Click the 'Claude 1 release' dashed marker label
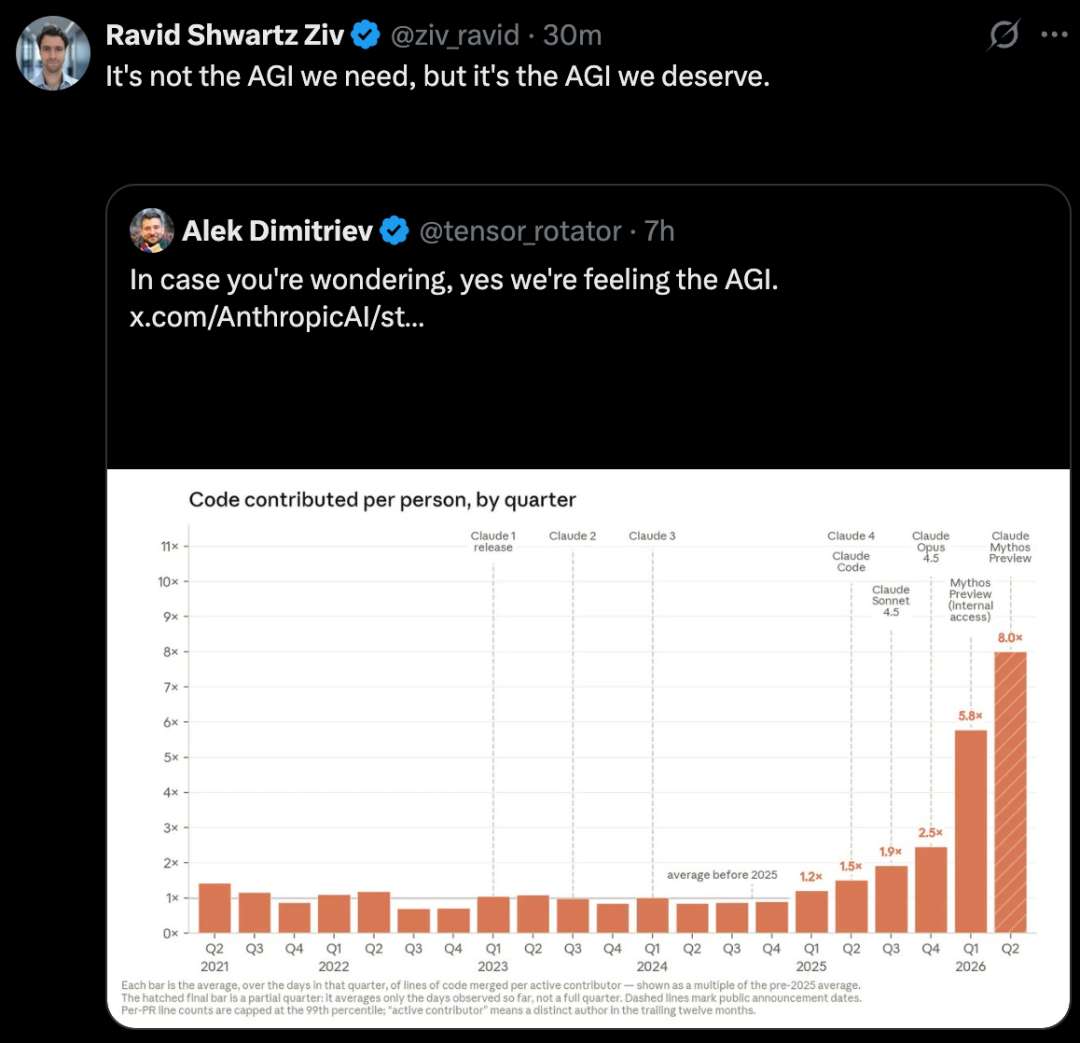The image size is (1080, 1043). [493, 541]
